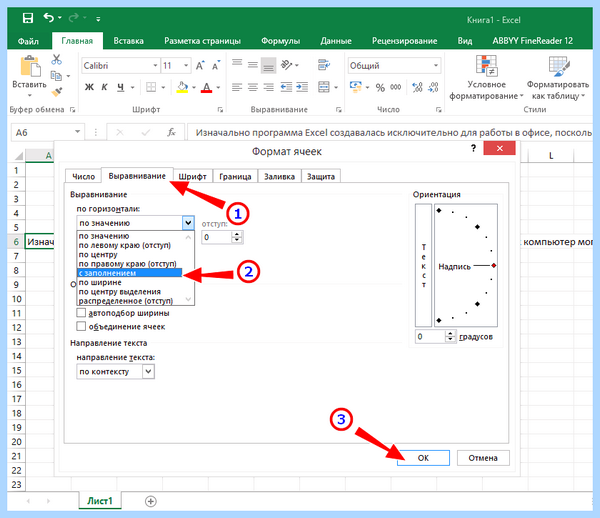Align text to bottom of cell

tap(268, 66)
